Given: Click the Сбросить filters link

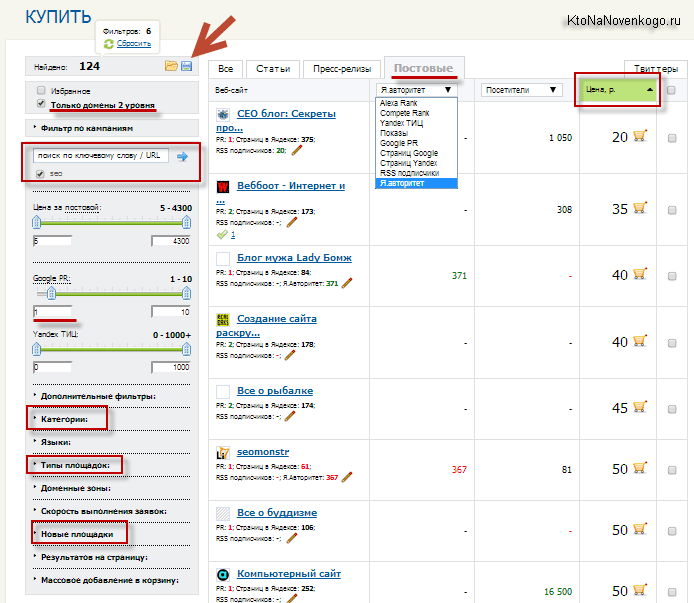Looking at the screenshot, I should click(134, 43).
